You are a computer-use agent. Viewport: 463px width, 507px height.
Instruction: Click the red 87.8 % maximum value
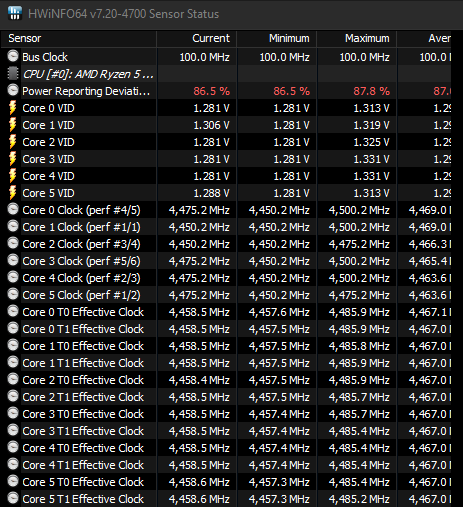[x=372, y=91]
